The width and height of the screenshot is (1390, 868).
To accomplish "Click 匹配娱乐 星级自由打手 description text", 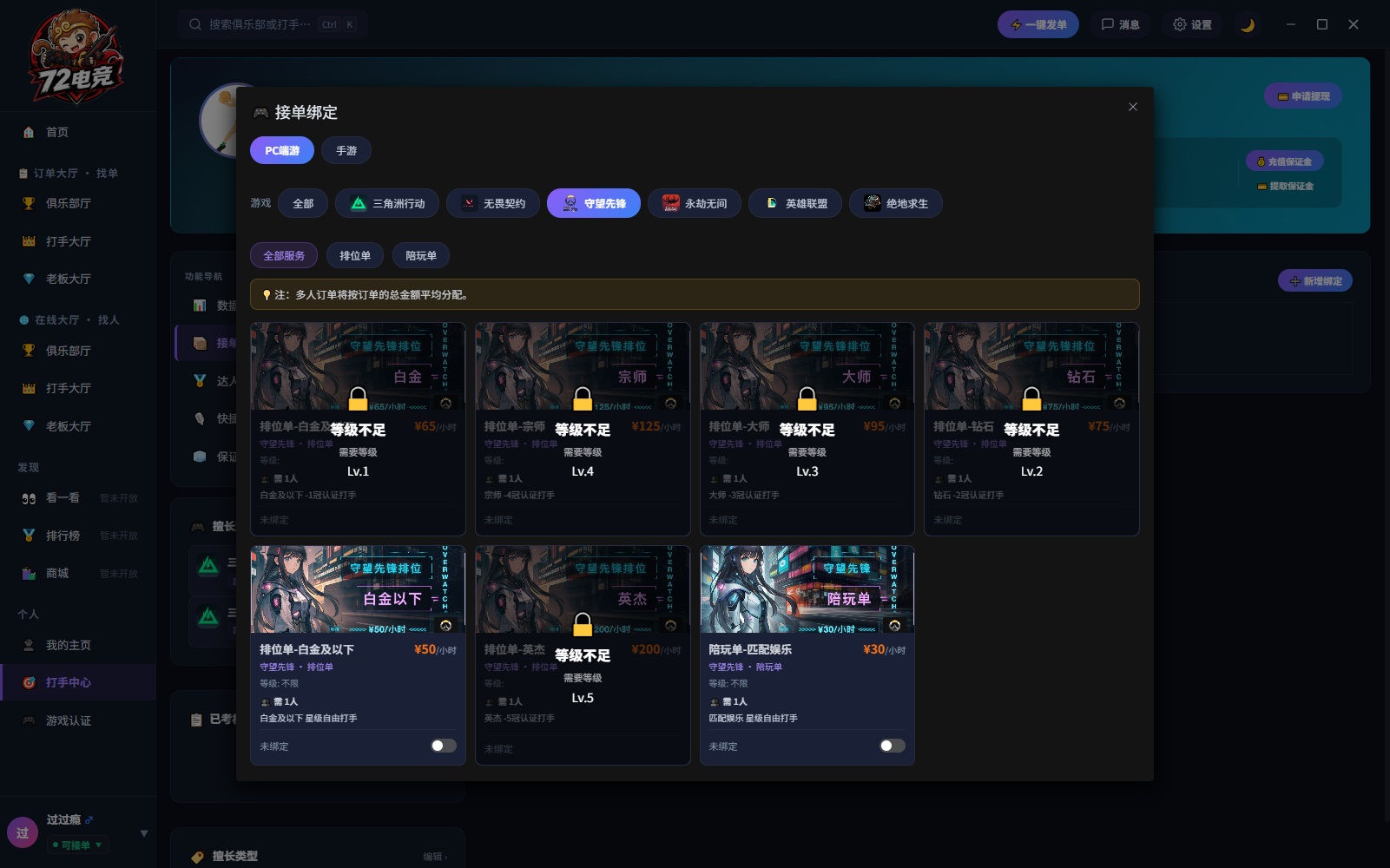I will [x=753, y=718].
